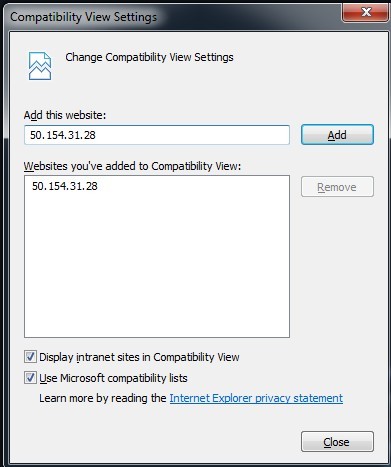Click the "Use Microsoft compatibility lists" label text
The image size is (391, 467).
point(113,378)
